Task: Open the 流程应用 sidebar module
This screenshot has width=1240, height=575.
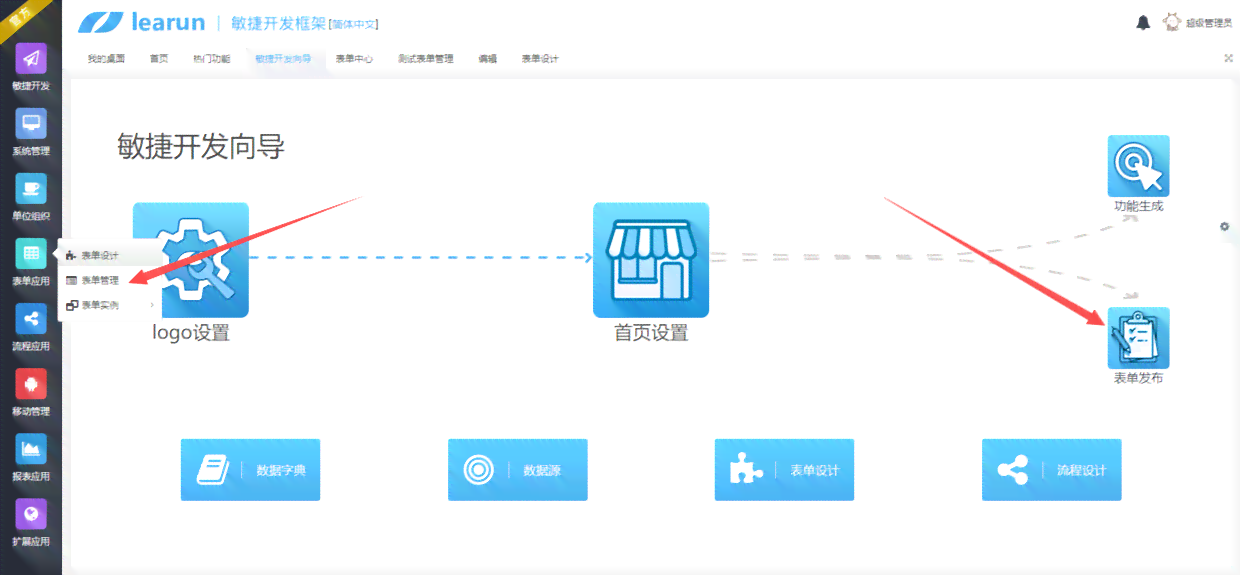Action: (31, 328)
